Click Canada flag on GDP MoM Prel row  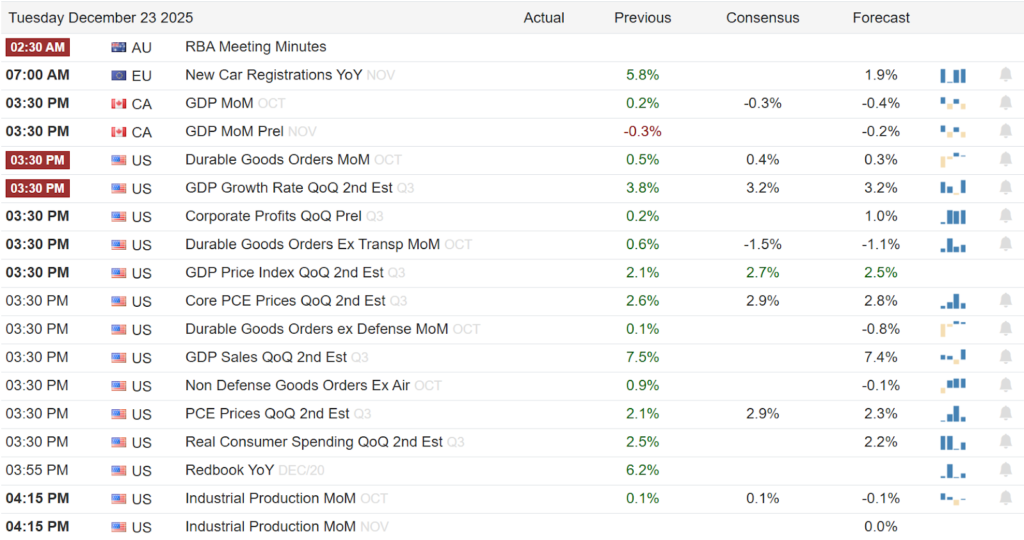pyautogui.click(x=119, y=132)
